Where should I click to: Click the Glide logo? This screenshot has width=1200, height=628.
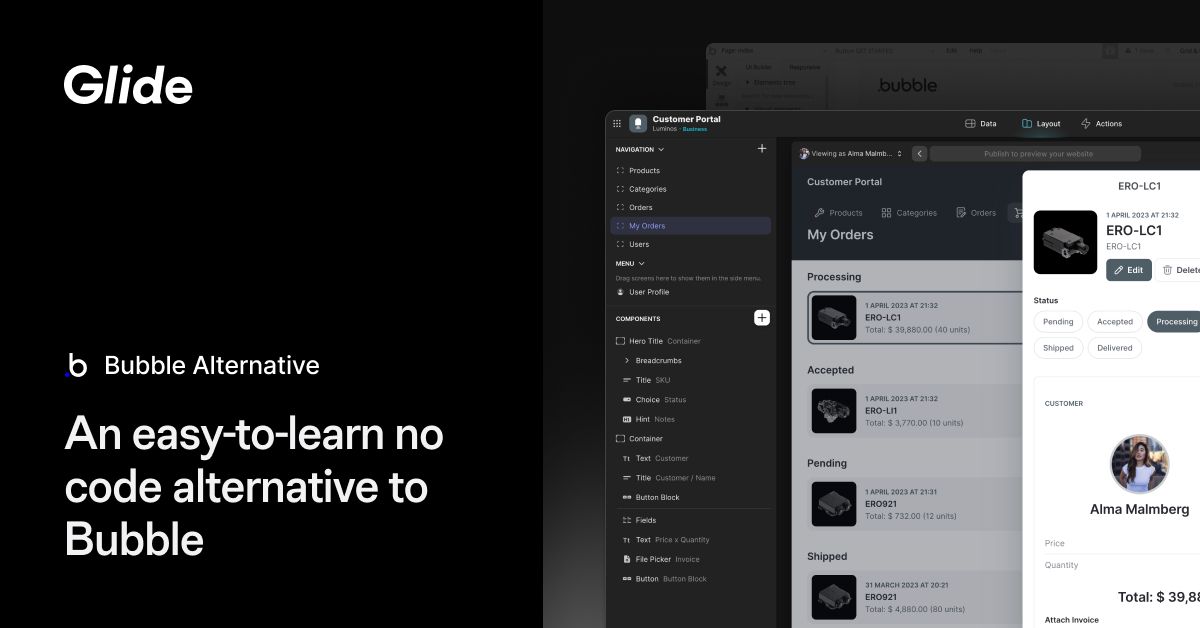click(128, 84)
